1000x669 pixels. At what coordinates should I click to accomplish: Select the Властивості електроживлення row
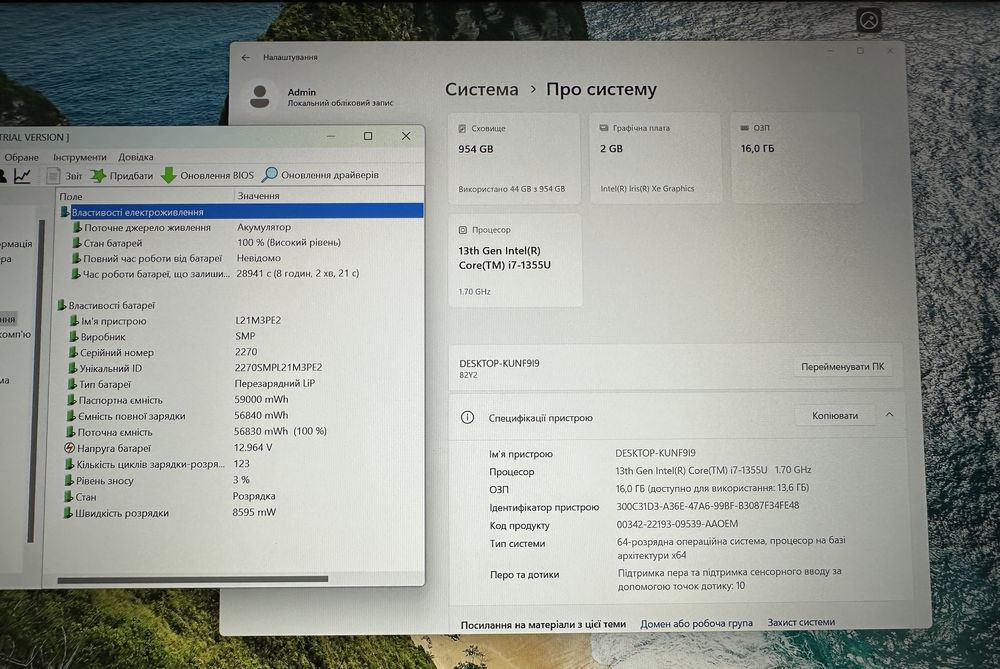click(240, 212)
